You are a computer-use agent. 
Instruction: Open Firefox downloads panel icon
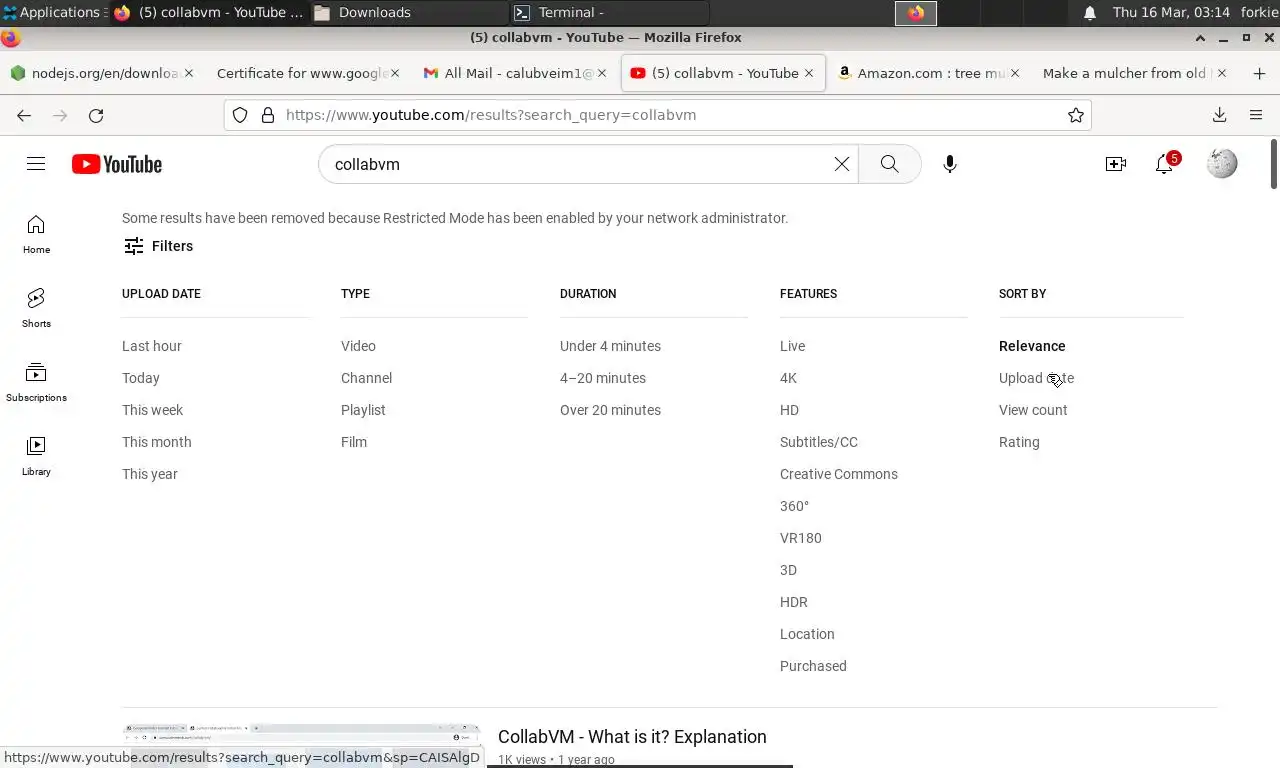(1220, 115)
